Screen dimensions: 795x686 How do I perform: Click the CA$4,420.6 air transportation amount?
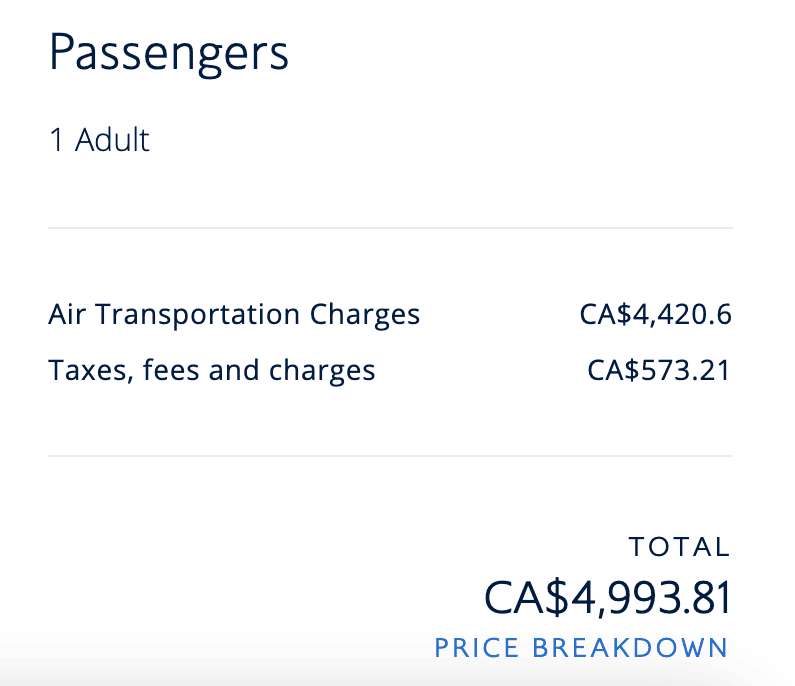tap(655, 314)
